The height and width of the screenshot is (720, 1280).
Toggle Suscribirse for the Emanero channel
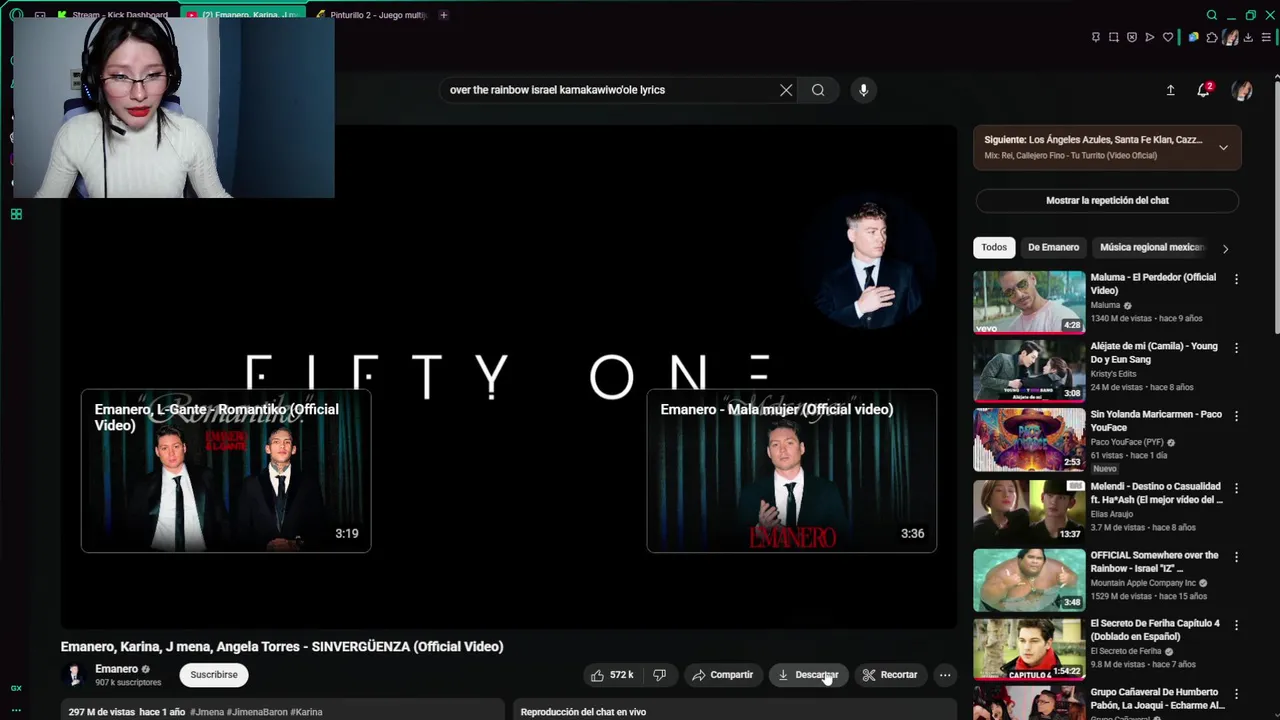pos(214,675)
